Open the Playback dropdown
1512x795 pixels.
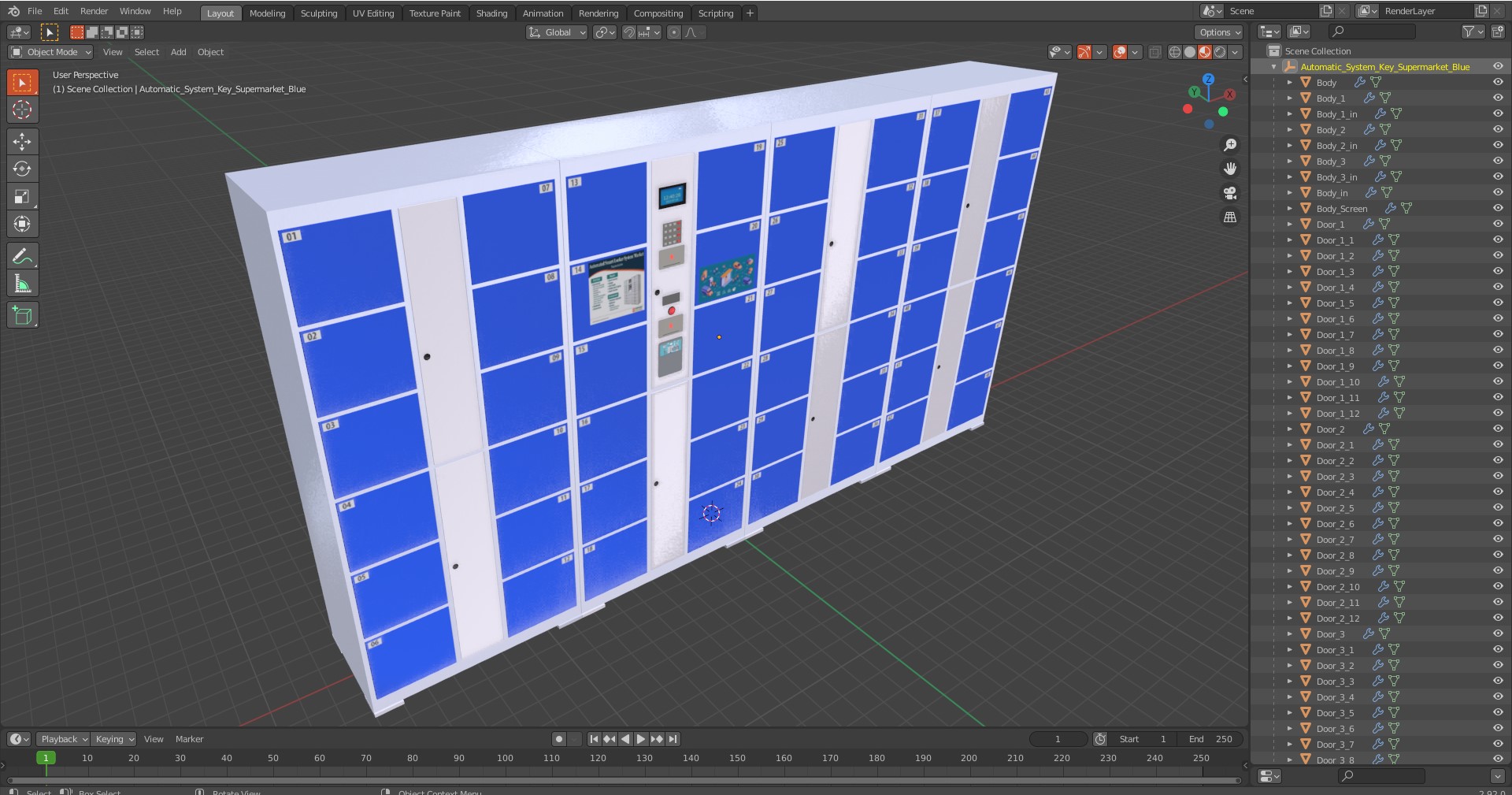tap(63, 739)
